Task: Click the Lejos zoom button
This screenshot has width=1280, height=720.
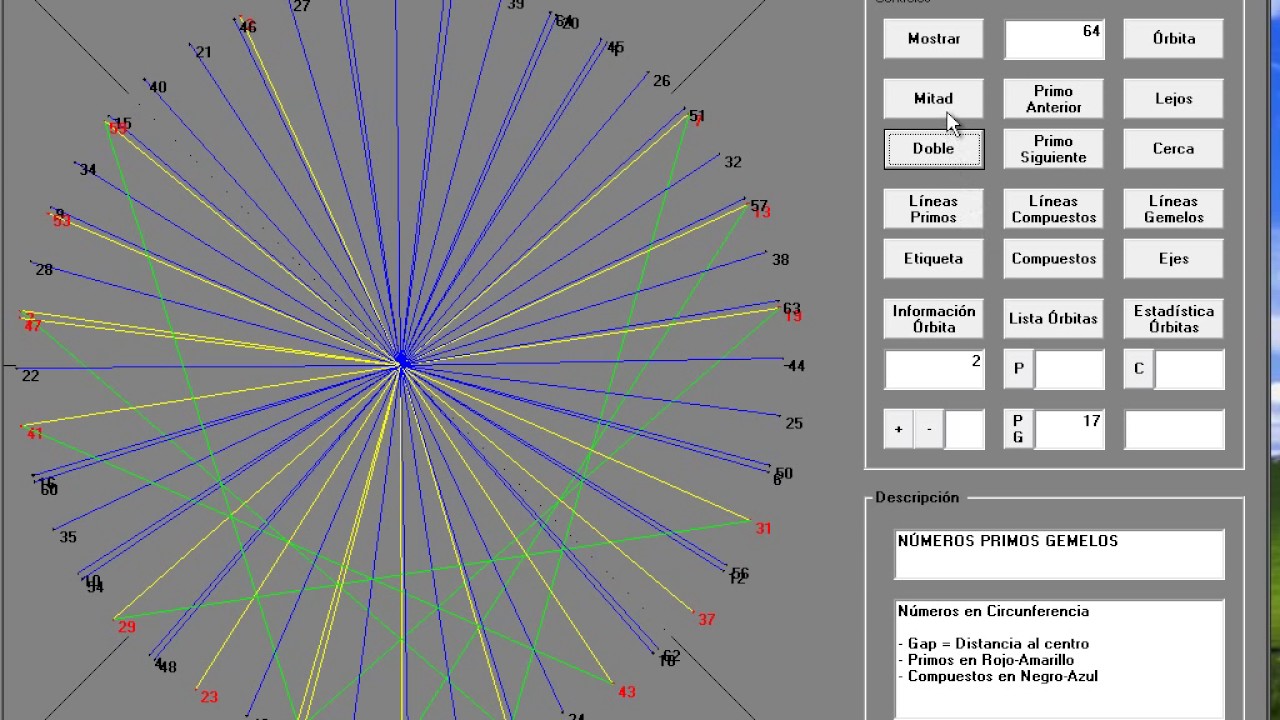Action: [x=1174, y=99]
